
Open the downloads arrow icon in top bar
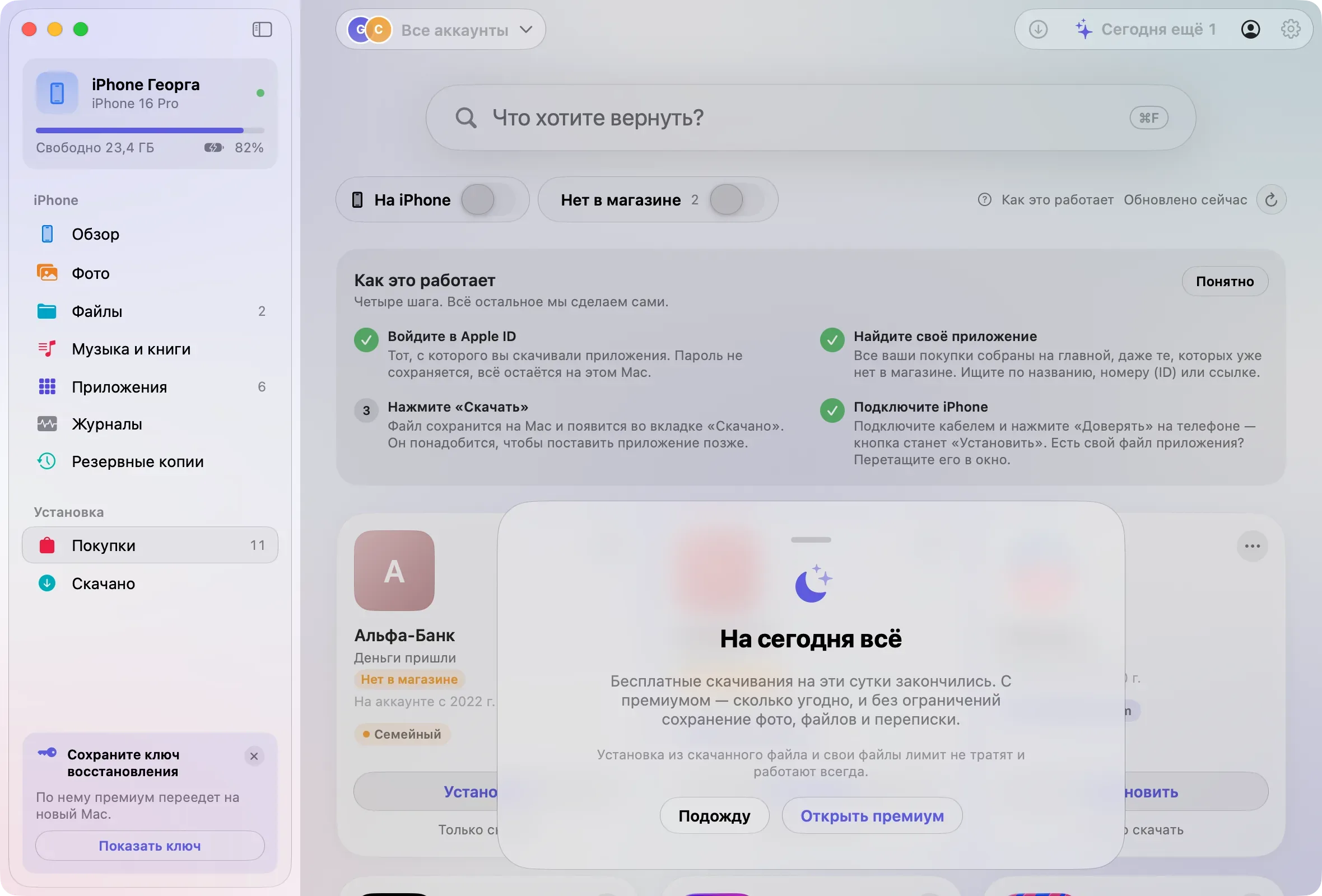click(x=1038, y=30)
